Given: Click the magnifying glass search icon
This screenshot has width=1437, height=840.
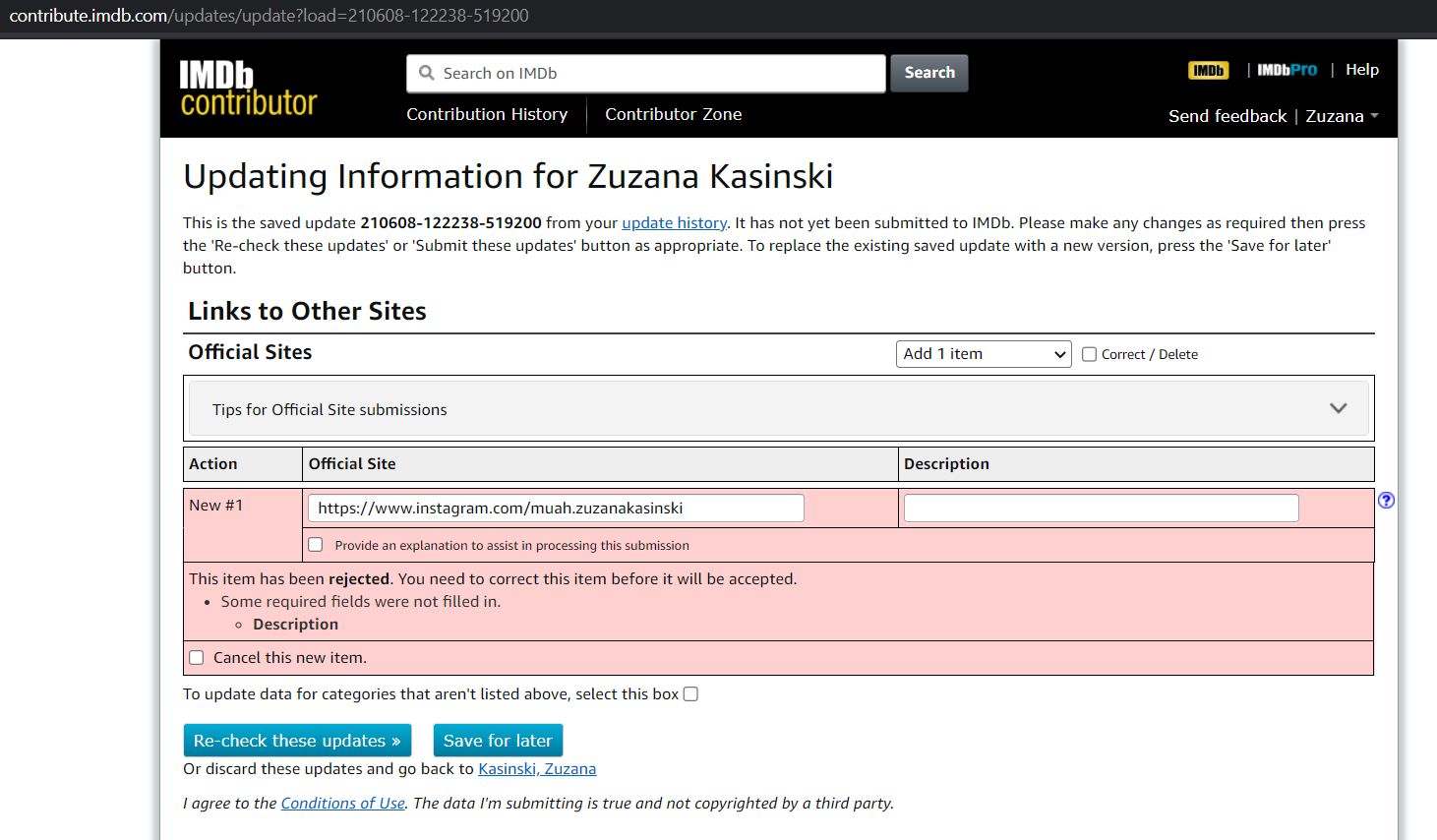Looking at the screenshot, I should 427,73.
